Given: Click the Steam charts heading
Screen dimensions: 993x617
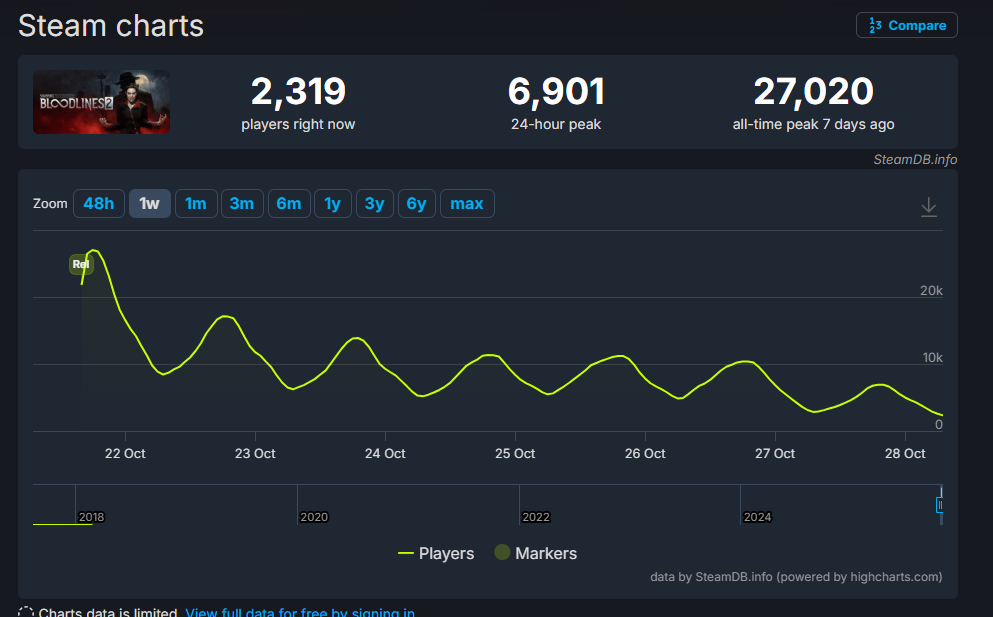Looking at the screenshot, I should point(111,26).
